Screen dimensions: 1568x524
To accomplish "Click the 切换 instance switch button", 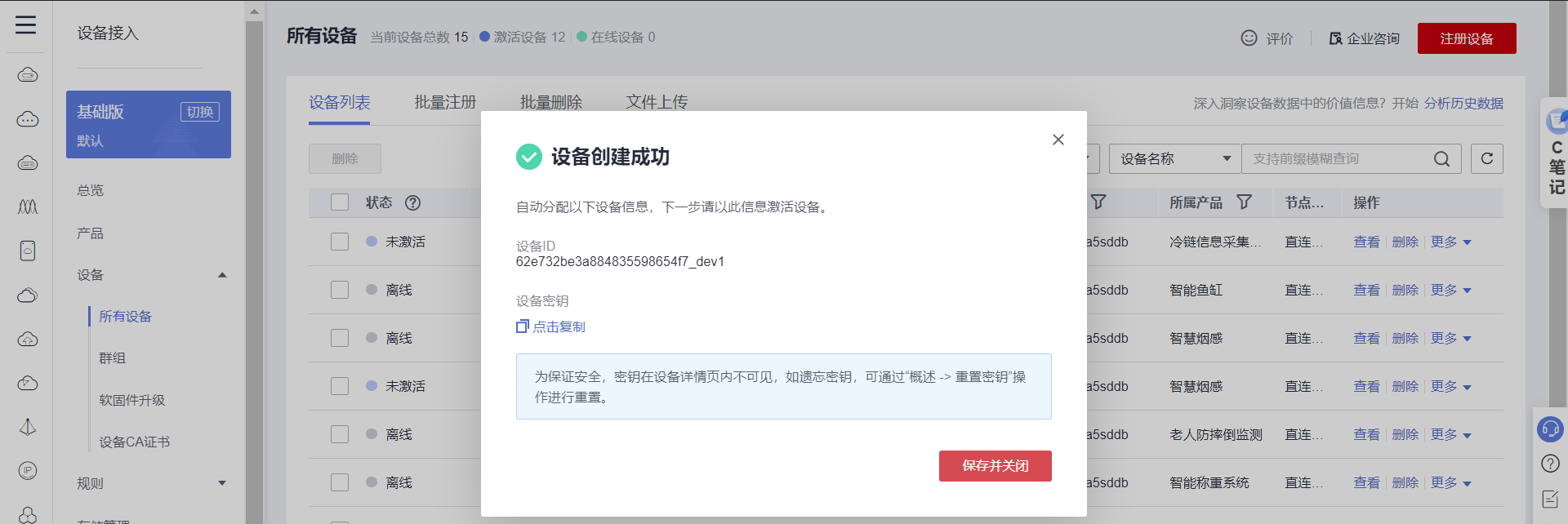I will coord(200,112).
